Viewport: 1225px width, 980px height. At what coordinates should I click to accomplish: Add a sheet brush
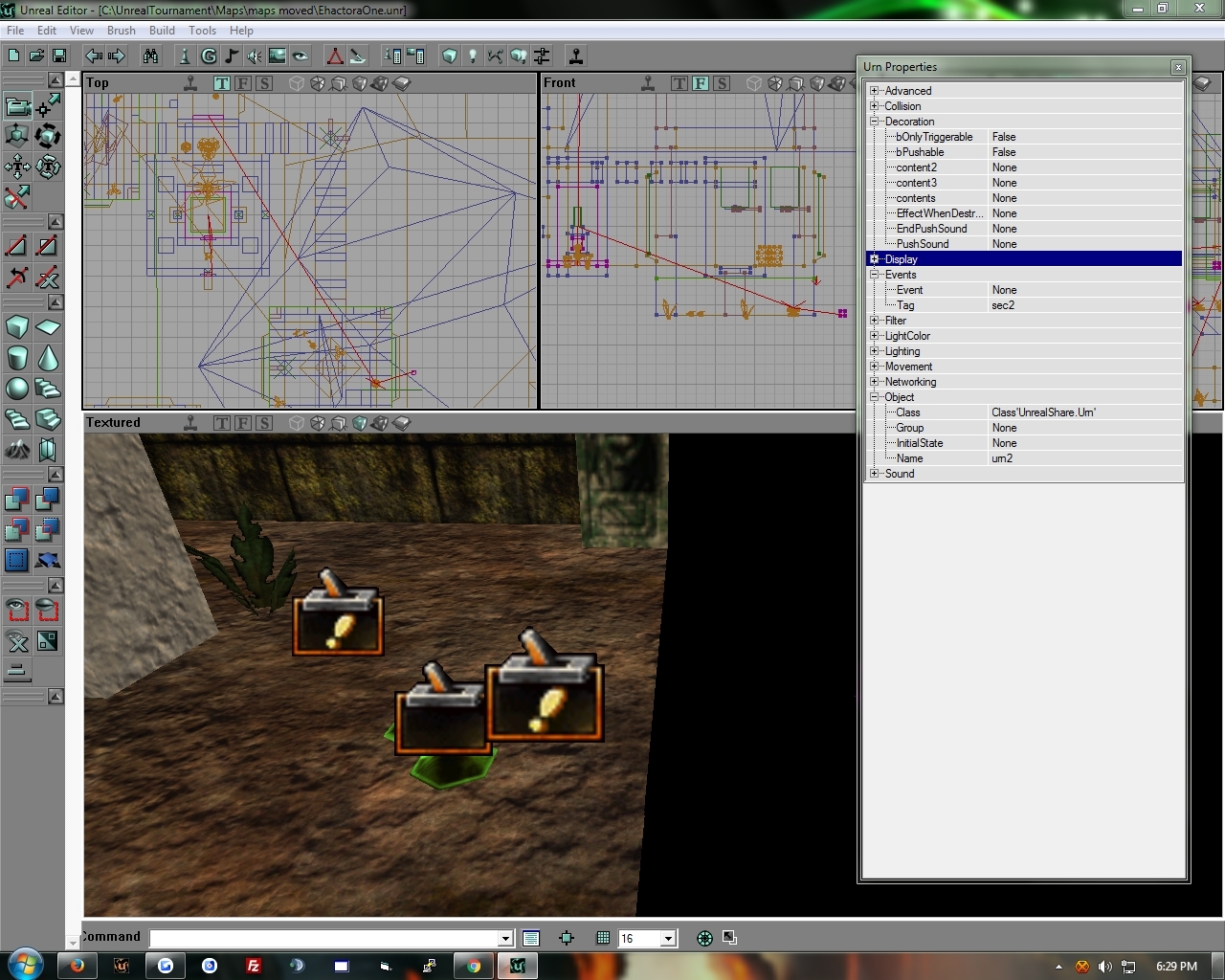[47, 327]
